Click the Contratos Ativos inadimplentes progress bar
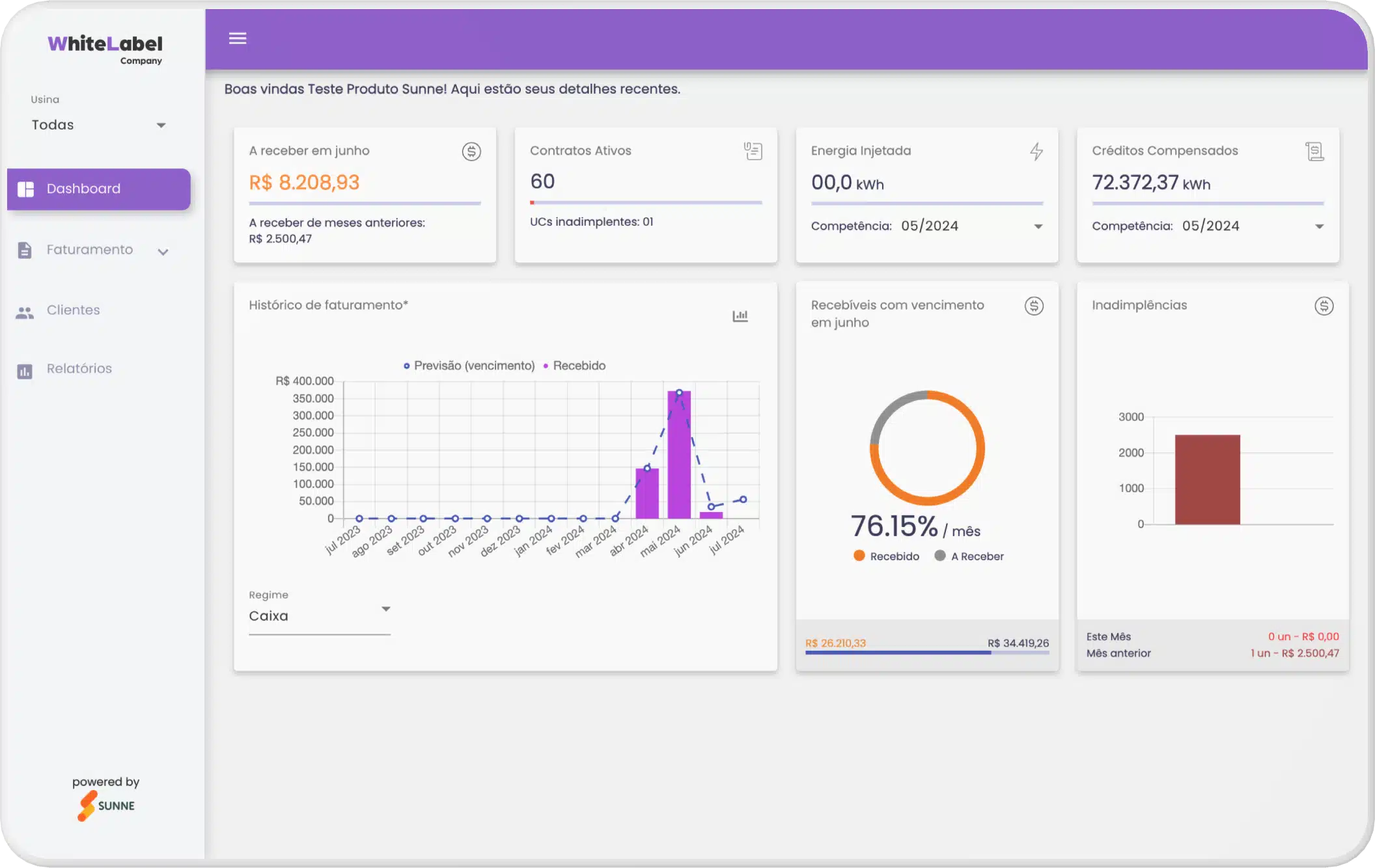 pos(646,203)
